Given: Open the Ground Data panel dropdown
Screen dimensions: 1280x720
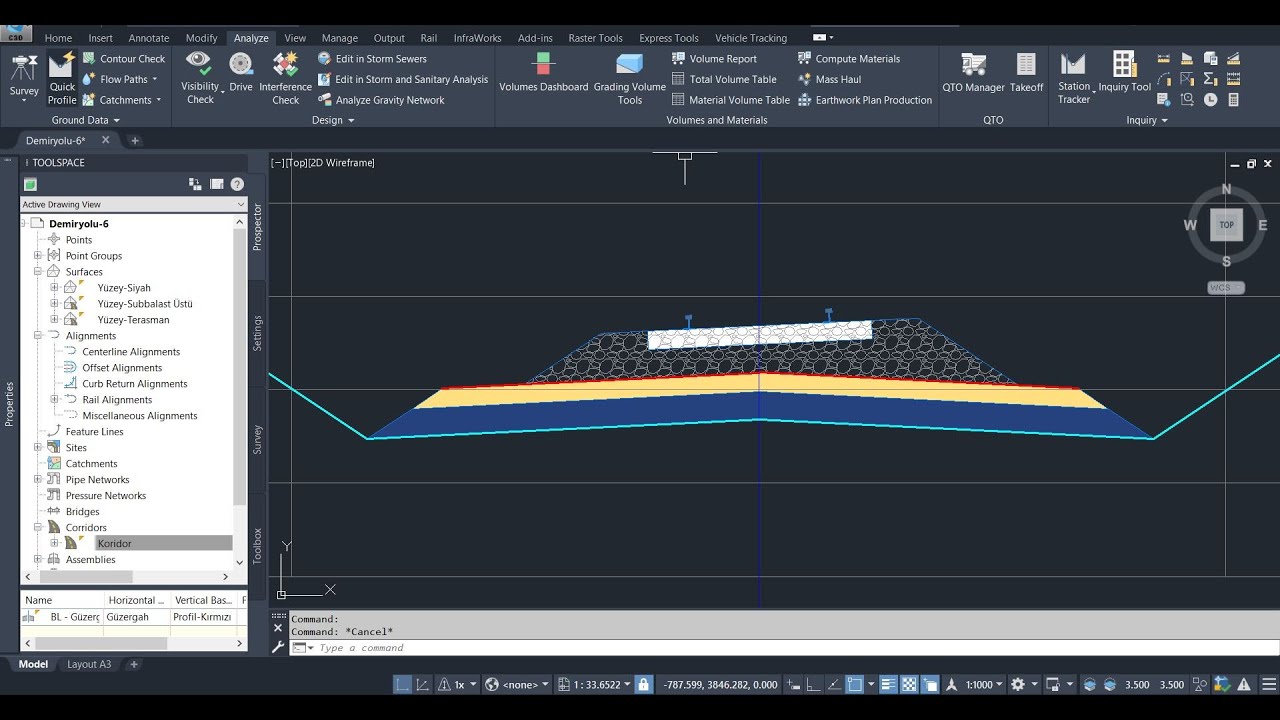Looking at the screenshot, I should pyautogui.click(x=85, y=120).
